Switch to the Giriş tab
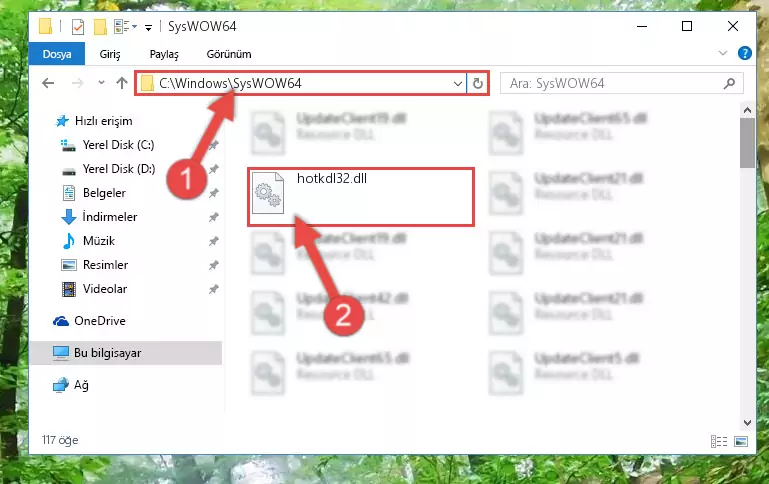Screen dimensions: 769x484 tap(110, 54)
